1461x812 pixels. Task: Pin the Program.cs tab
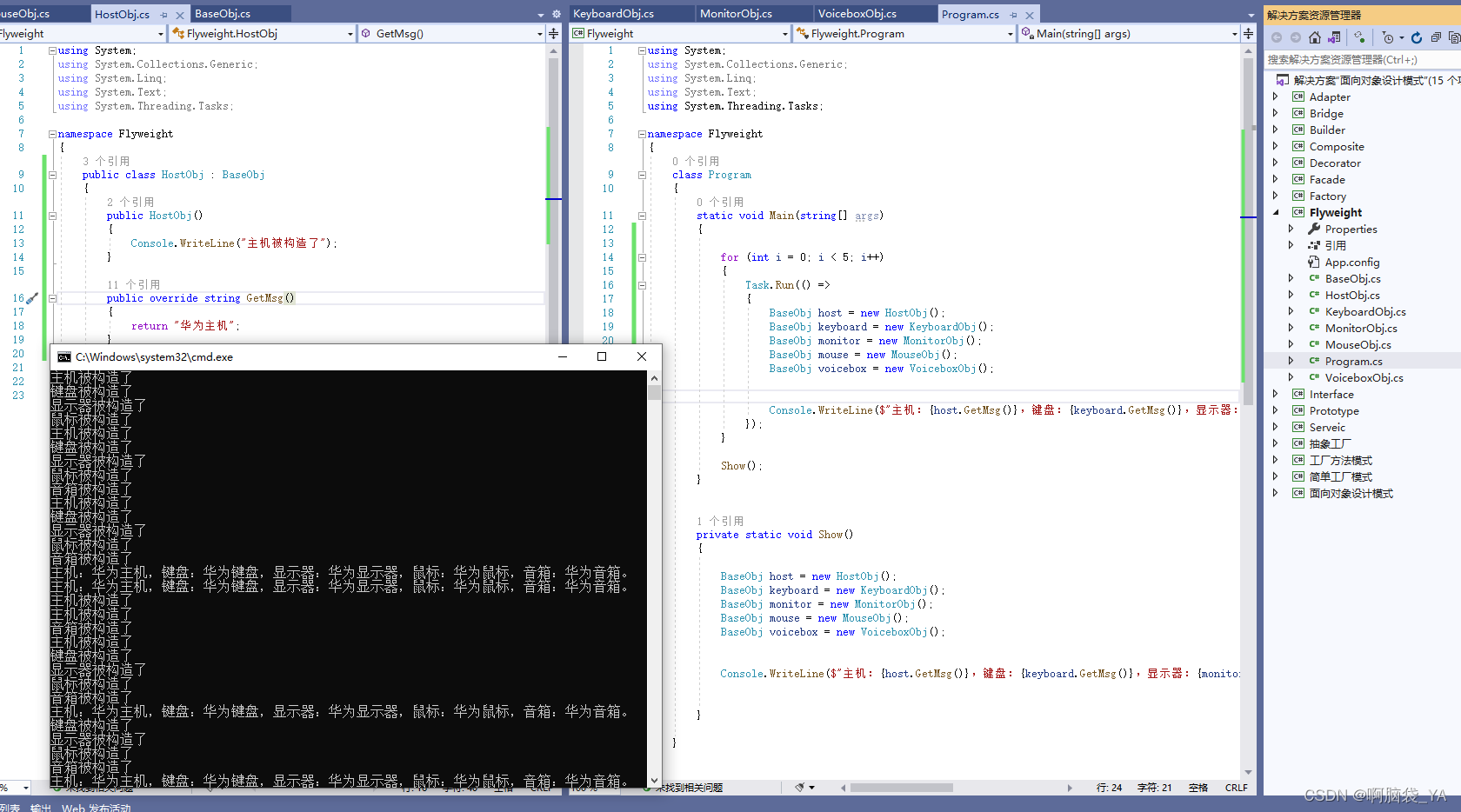pos(1013,15)
